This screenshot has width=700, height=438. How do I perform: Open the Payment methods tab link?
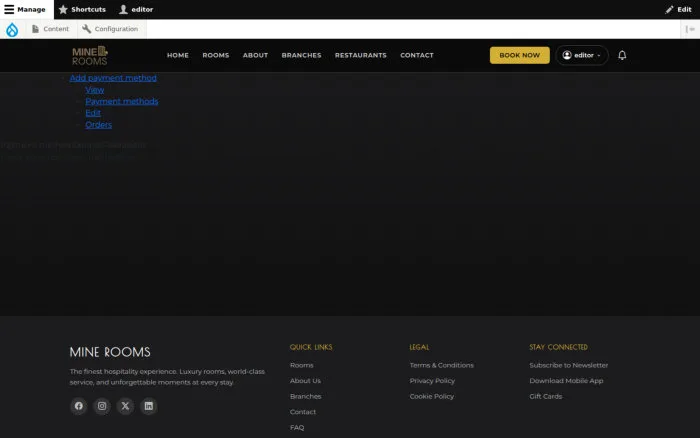tap(121, 101)
